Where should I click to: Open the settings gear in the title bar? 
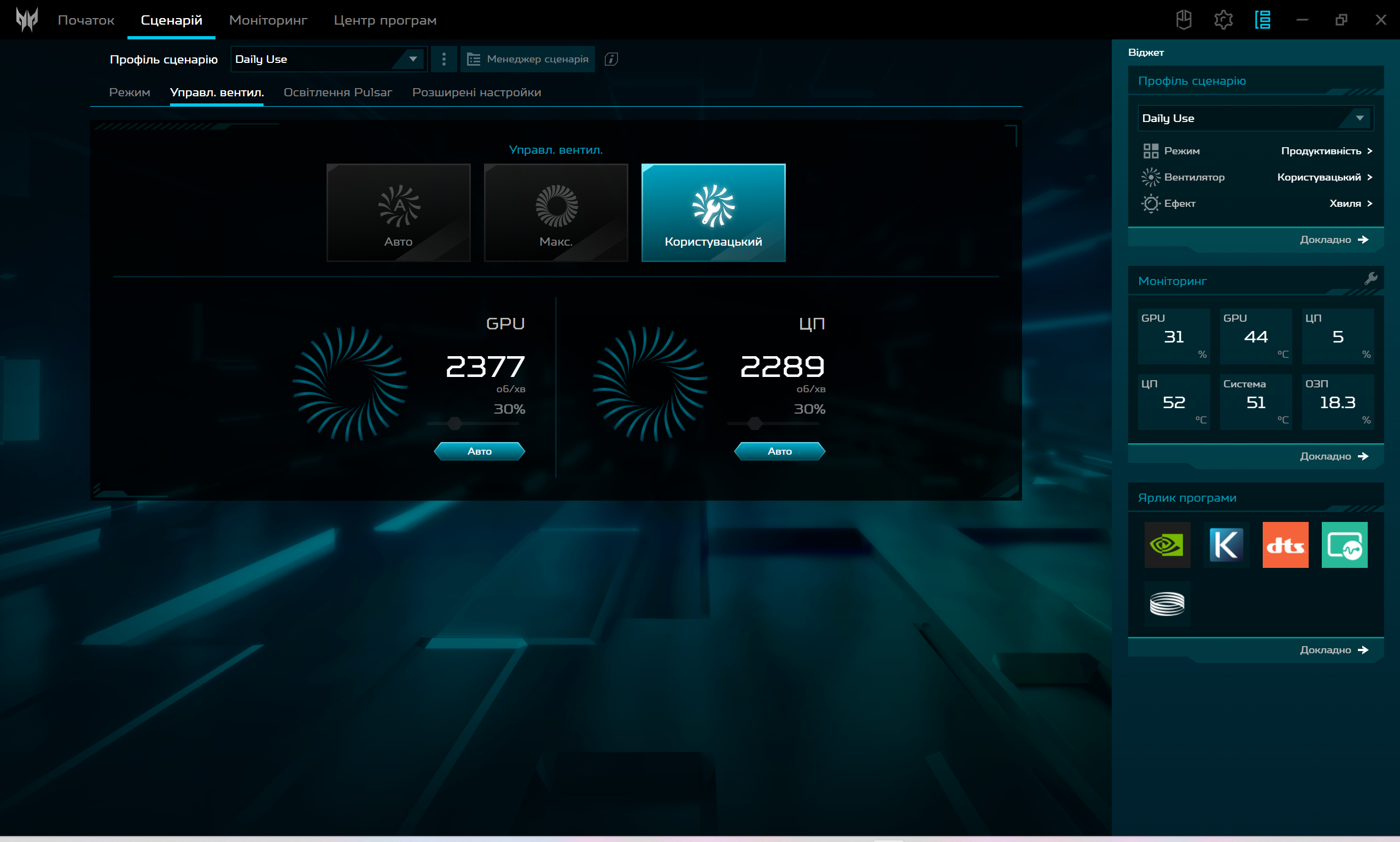1223,20
